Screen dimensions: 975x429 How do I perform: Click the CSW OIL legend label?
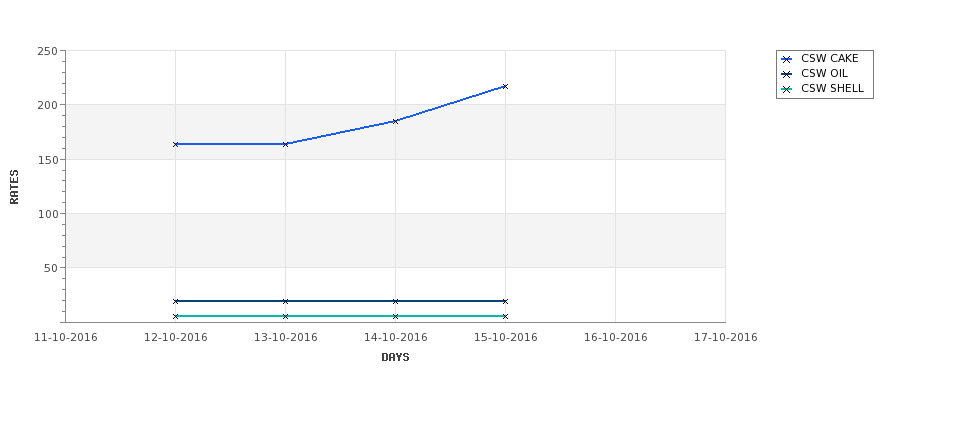tap(824, 73)
